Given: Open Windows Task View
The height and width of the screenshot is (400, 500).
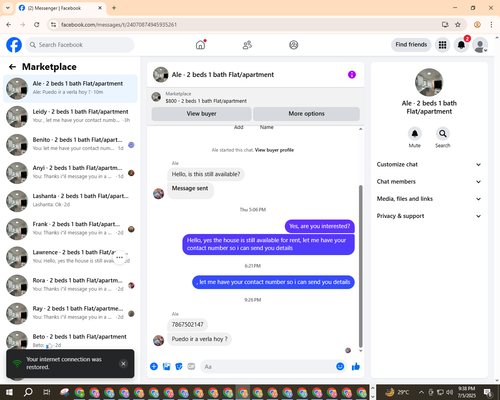Looking at the screenshot, I should [x=47, y=392].
